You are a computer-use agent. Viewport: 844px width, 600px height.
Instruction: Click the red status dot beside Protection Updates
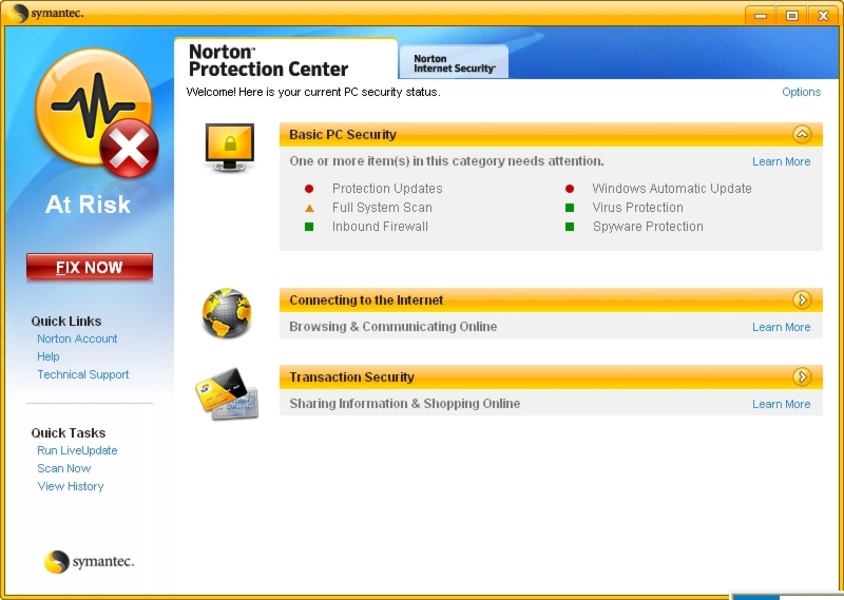309,189
